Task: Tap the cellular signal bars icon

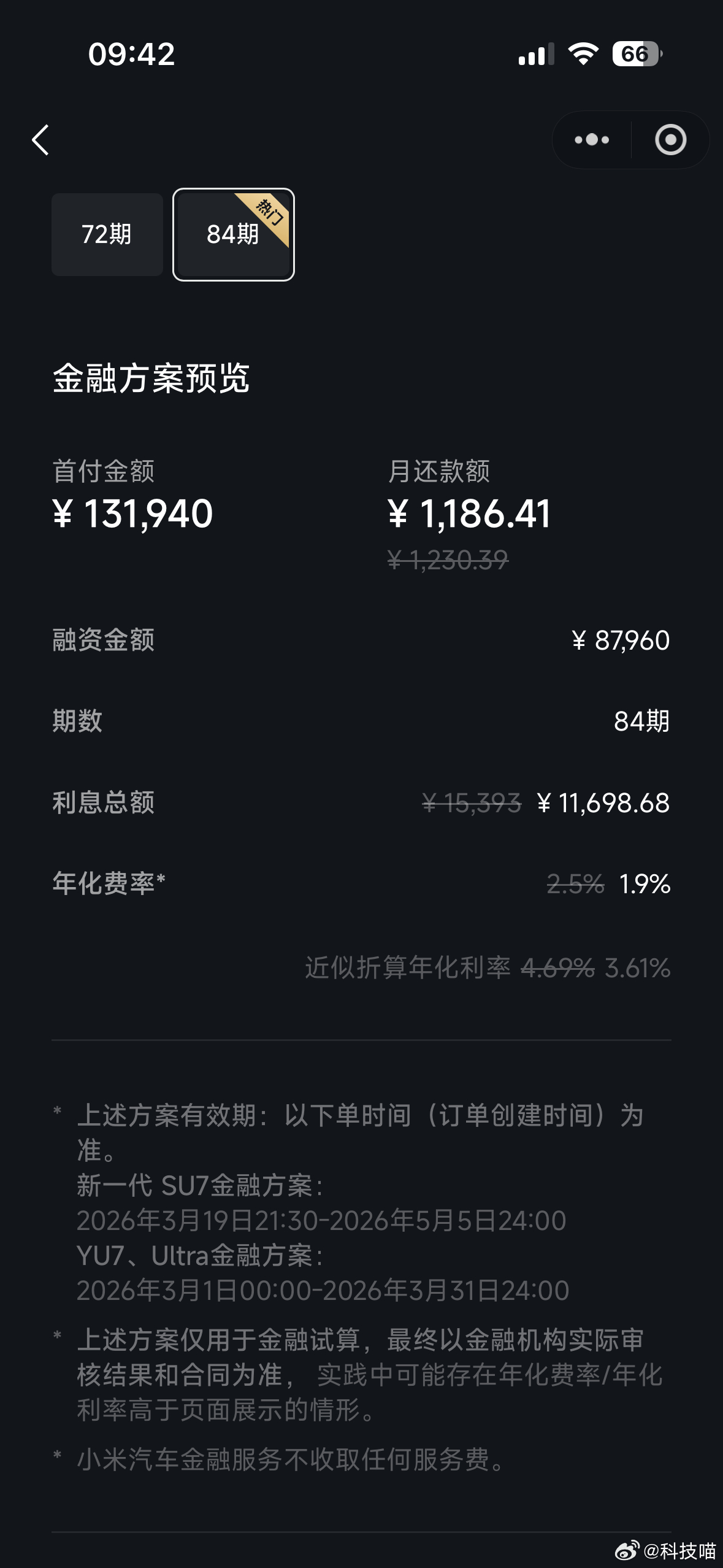Action: (536, 55)
